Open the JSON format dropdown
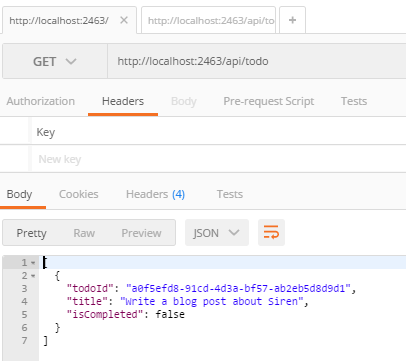 point(217,233)
